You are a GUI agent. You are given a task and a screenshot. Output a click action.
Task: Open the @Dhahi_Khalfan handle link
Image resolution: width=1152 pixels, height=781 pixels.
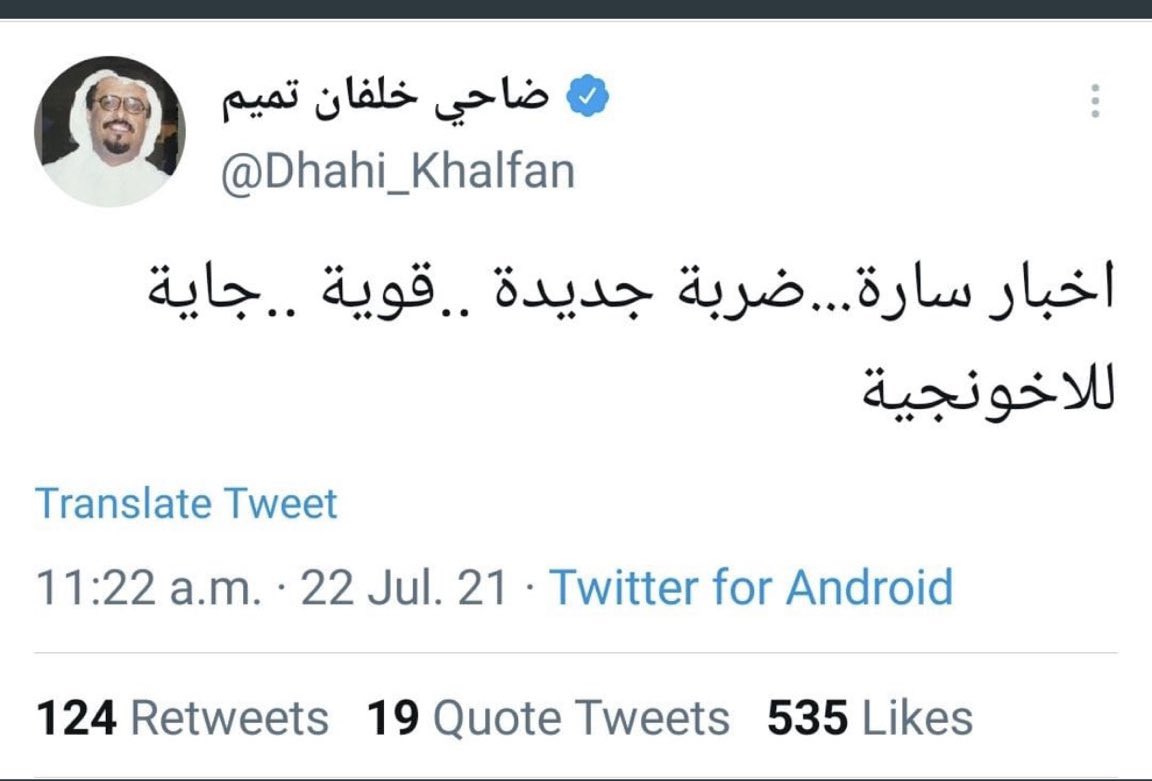coord(400,171)
